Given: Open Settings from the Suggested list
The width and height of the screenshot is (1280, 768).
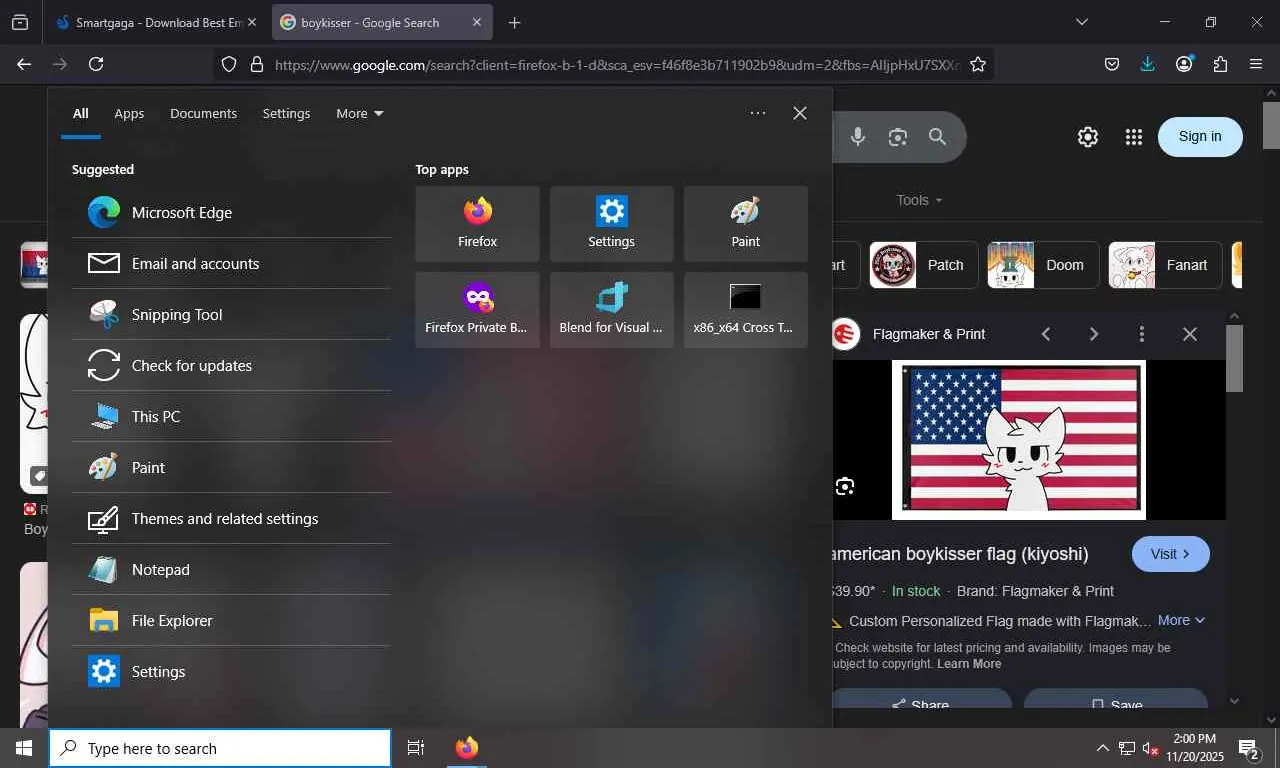Looking at the screenshot, I should [231, 671].
